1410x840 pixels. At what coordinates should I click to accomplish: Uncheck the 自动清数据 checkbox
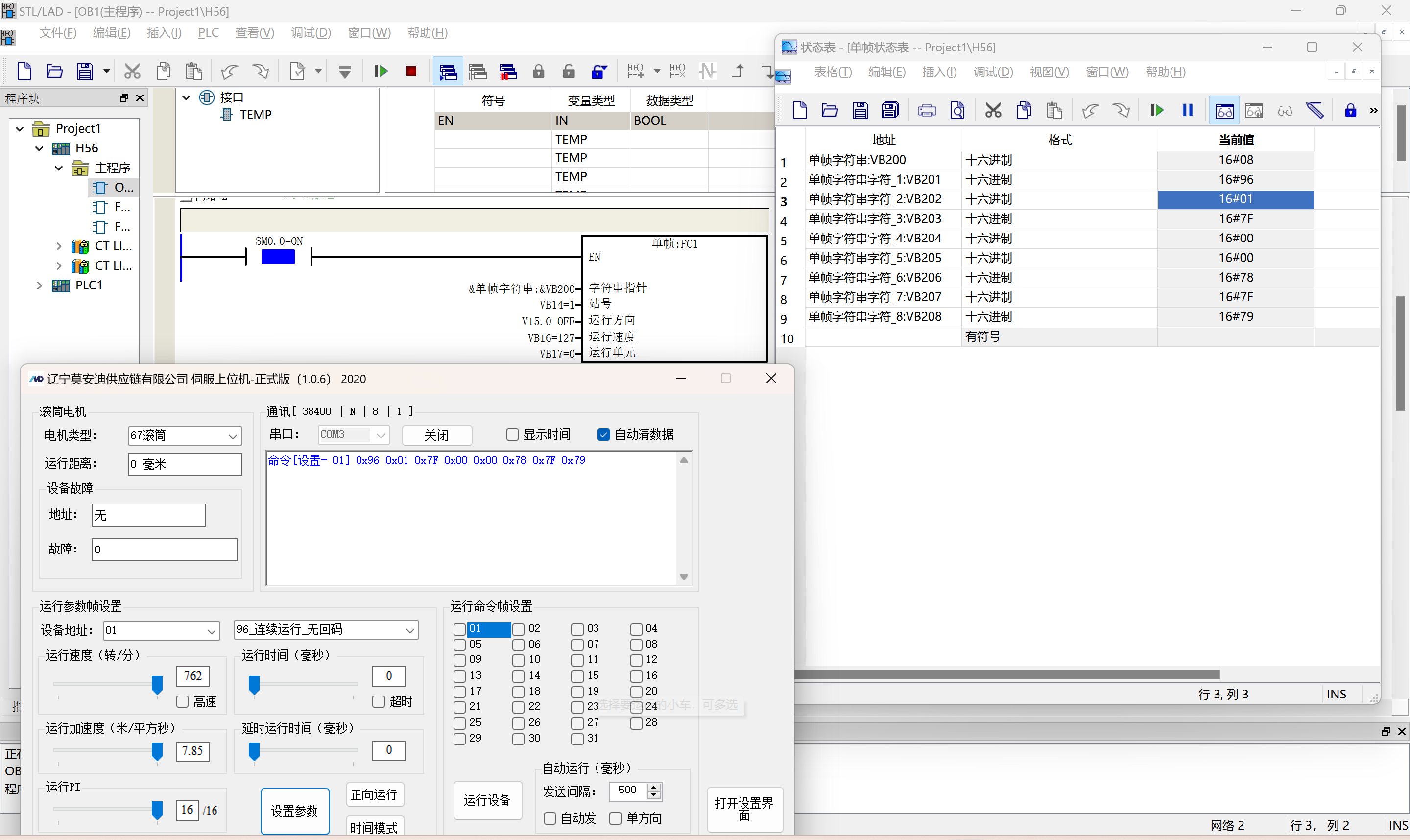coord(604,435)
